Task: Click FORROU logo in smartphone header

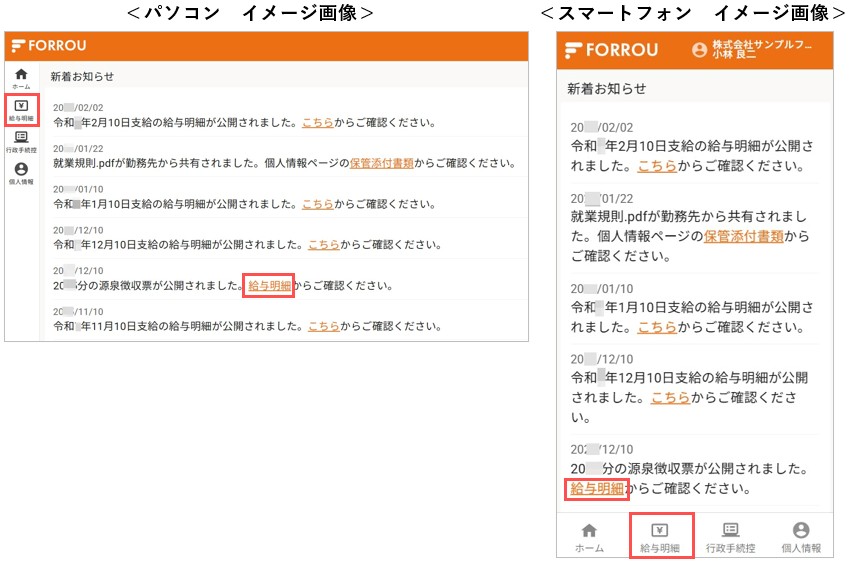Action: 611,50
